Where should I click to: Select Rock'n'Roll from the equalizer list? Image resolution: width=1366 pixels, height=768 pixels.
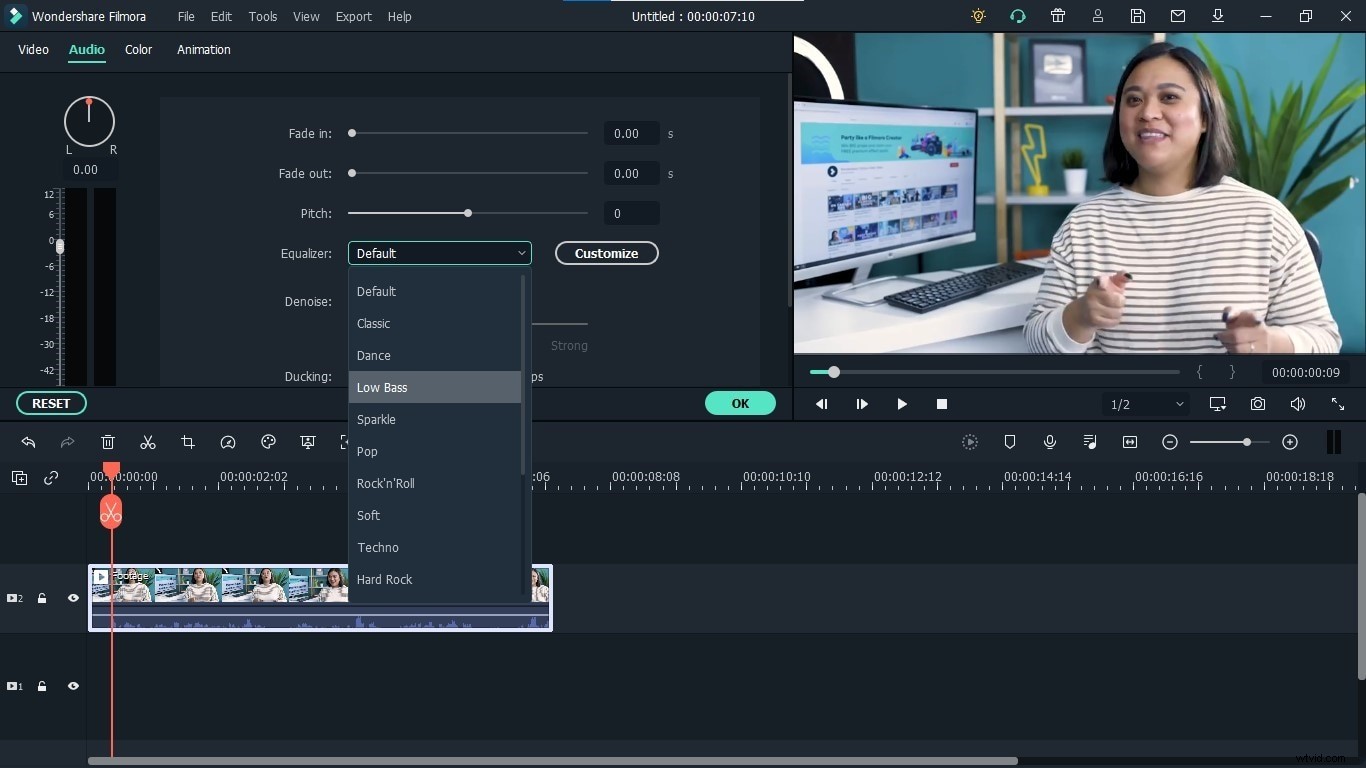tap(386, 483)
